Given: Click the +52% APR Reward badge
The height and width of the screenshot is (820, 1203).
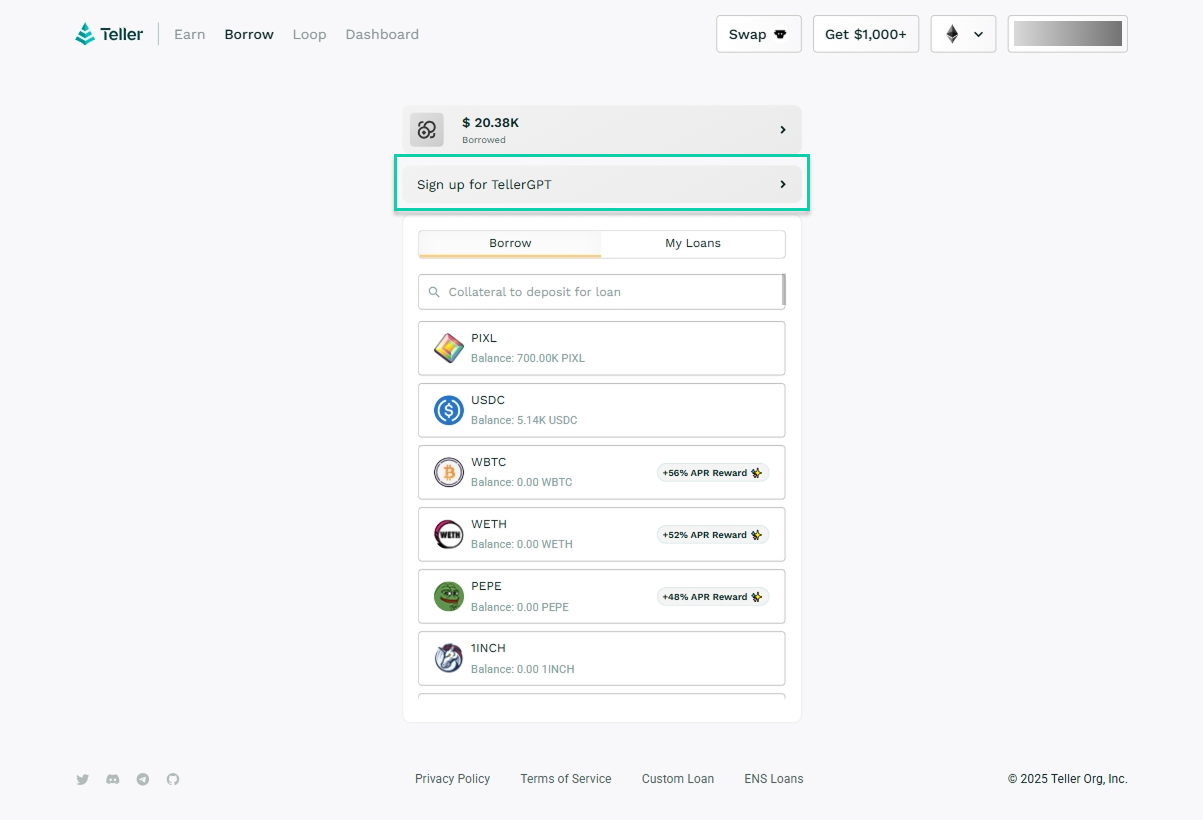Looking at the screenshot, I should 713,535.
